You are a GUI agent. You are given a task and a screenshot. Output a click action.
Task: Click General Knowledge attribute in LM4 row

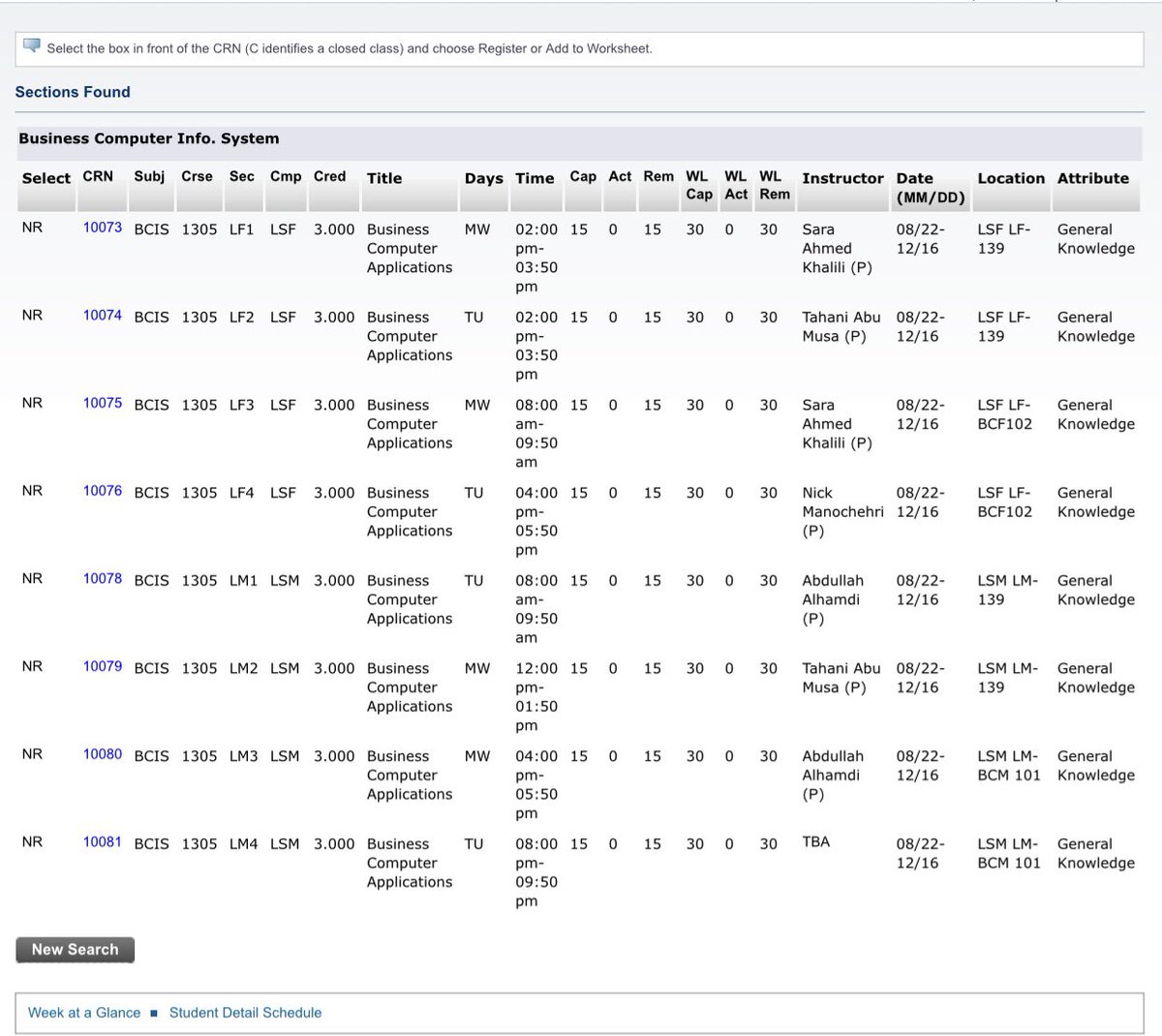point(1096,853)
